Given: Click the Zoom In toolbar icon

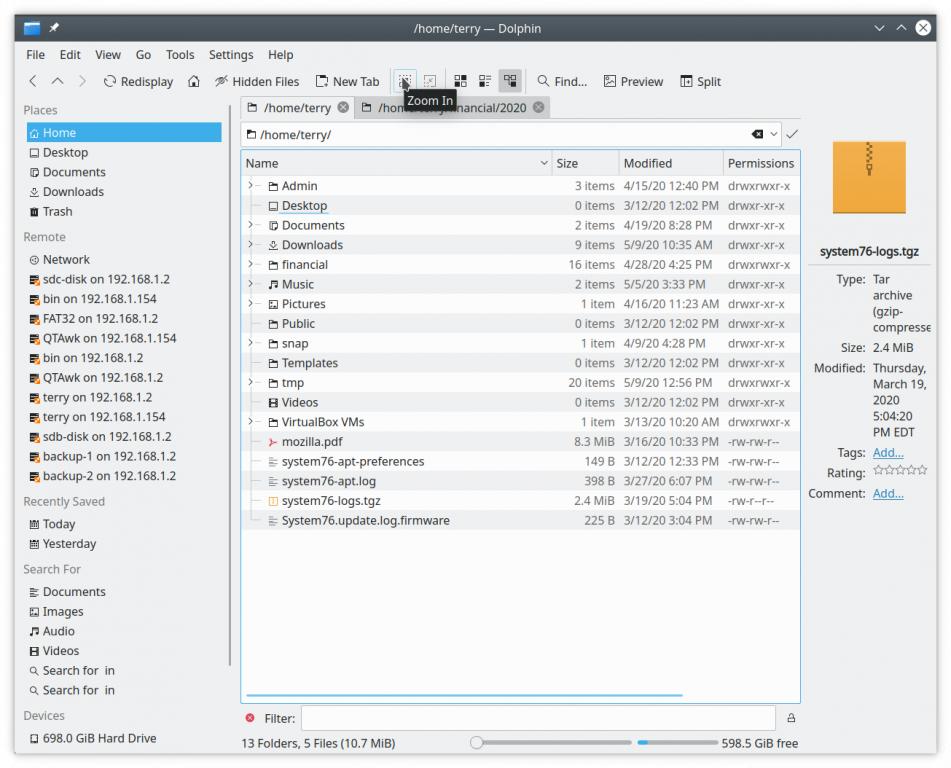Looking at the screenshot, I should (405, 82).
